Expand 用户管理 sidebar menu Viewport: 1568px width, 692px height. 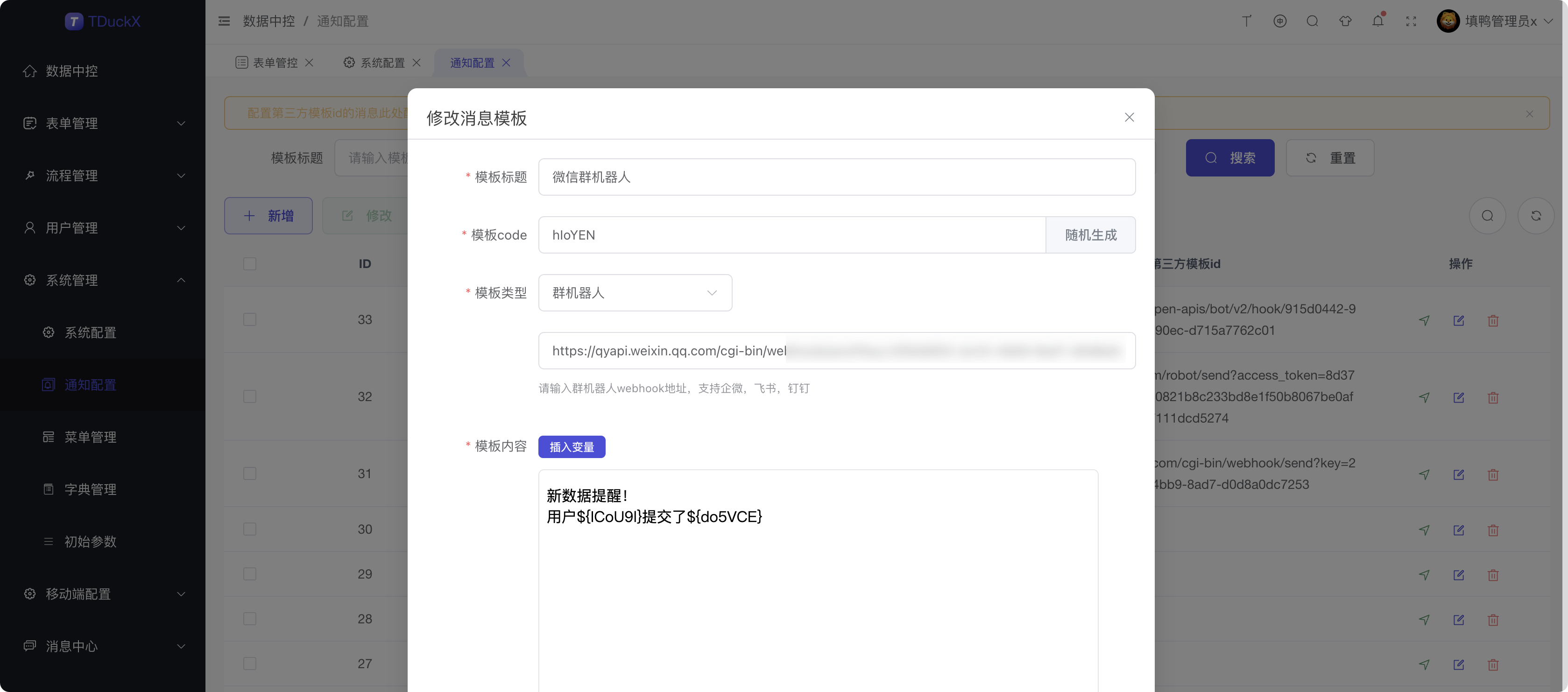point(102,227)
